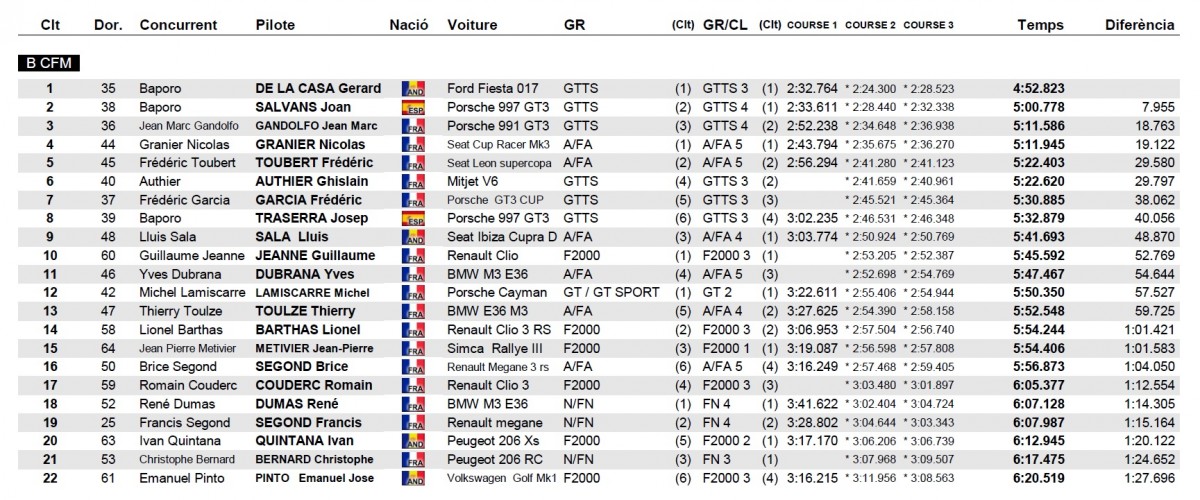Viewport: 1200px width, 500px height.
Task: Click the COURSE 1 column header
Action: point(812,24)
